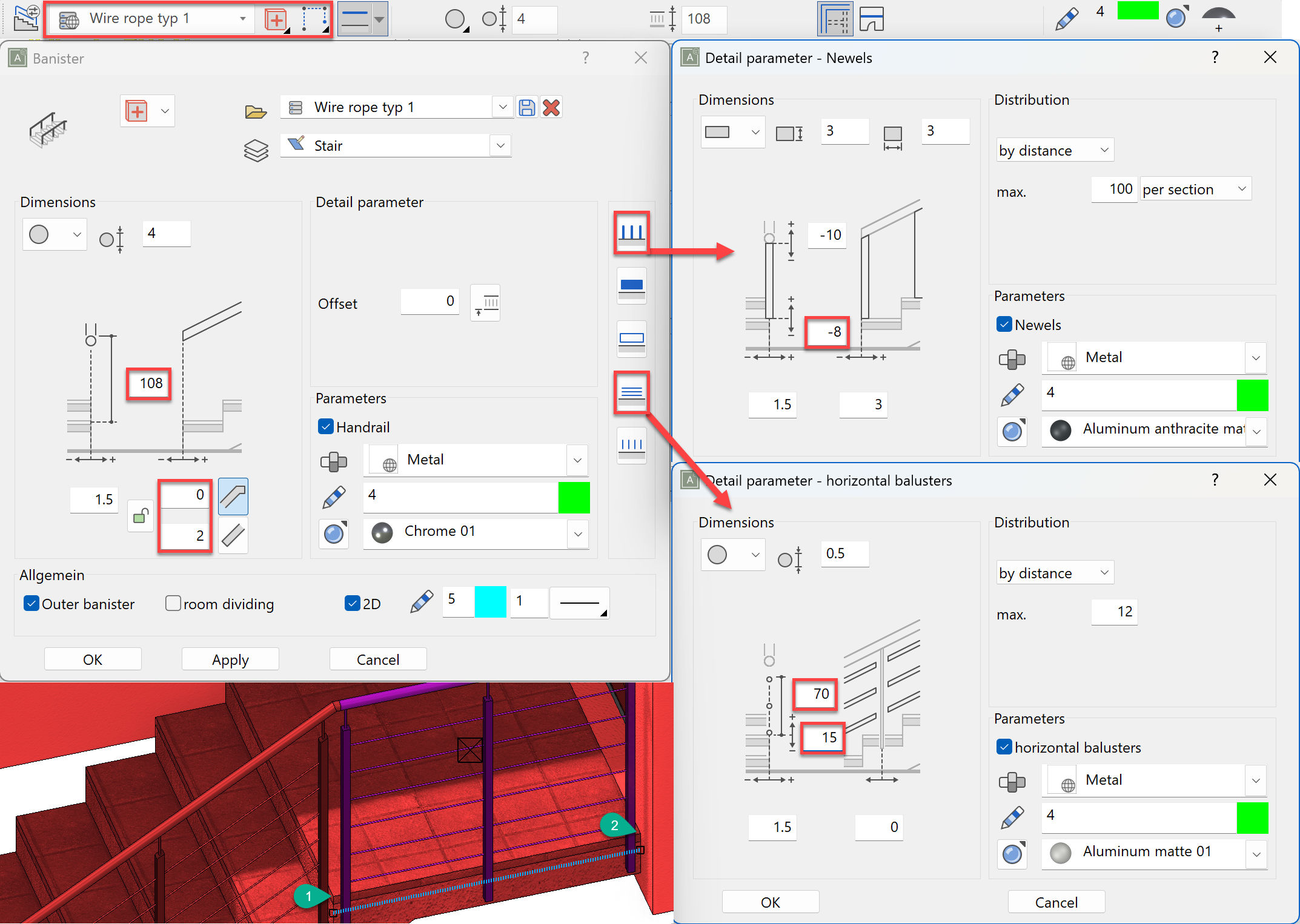The width and height of the screenshot is (1300, 924).
Task: Click the Apply button
Action: click(x=230, y=659)
